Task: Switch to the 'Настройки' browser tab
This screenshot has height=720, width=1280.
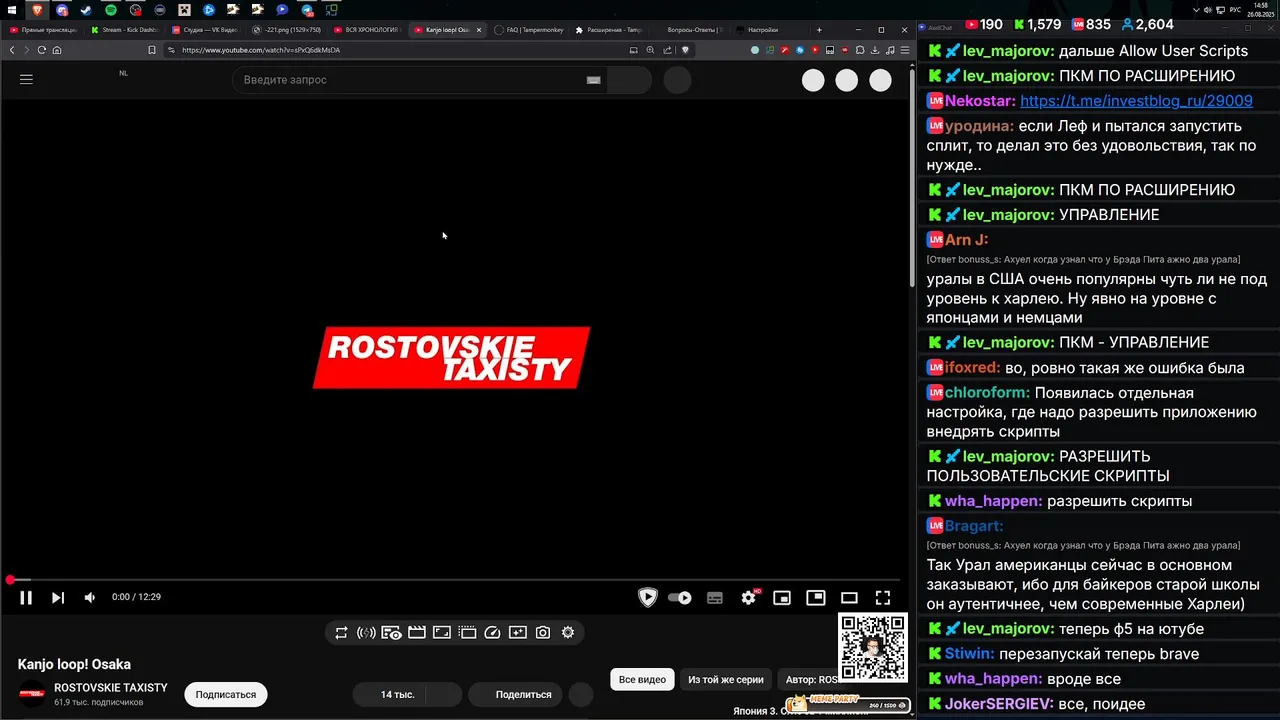Action: click(772, 30)
